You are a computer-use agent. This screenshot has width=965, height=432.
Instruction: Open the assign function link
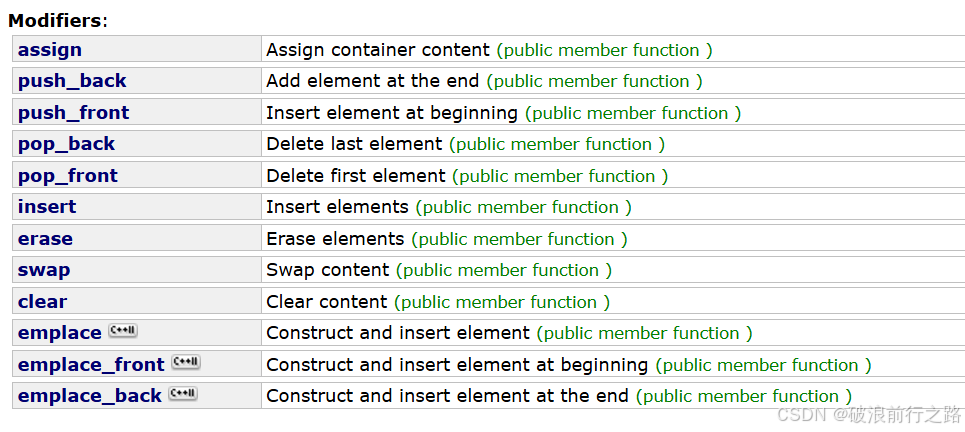(x=50, y=50)
